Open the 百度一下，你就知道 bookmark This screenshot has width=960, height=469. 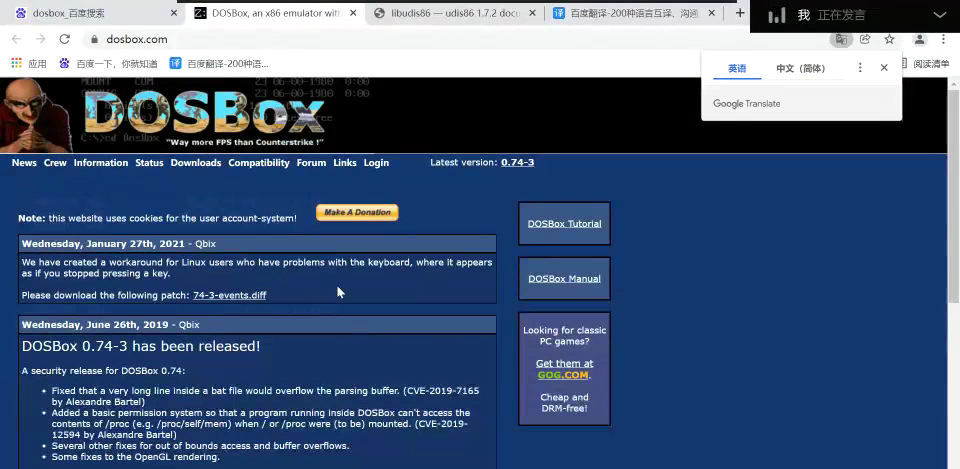click(x=108, y=63)
